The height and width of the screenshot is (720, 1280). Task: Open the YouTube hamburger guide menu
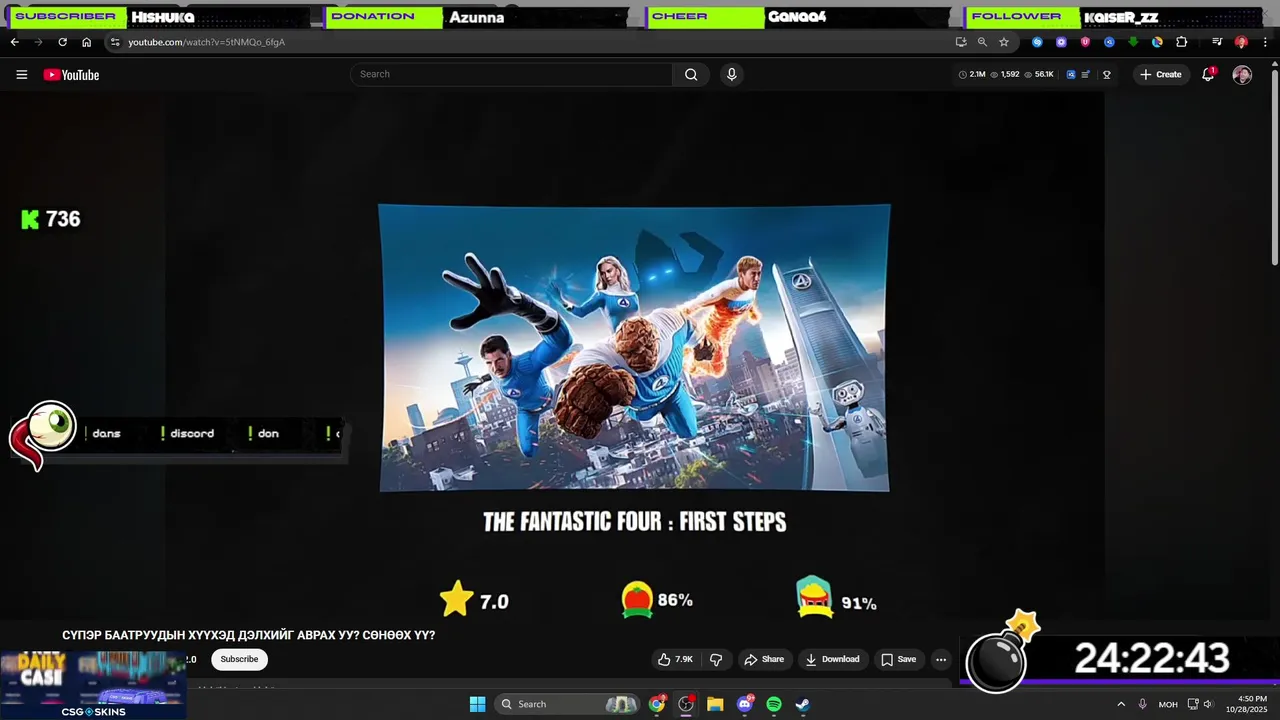pos(21,75)
